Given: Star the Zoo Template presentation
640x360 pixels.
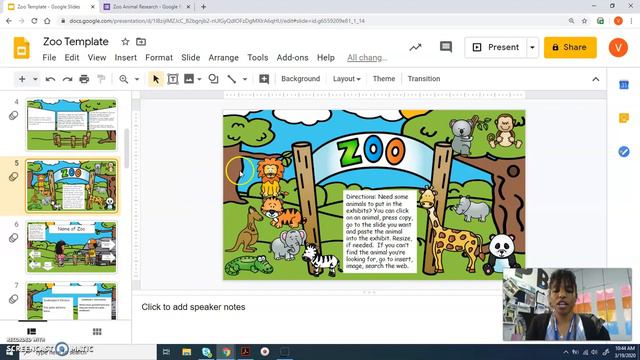Looking at the screenshot, I should pyautogui.click(x=125, y=42).
